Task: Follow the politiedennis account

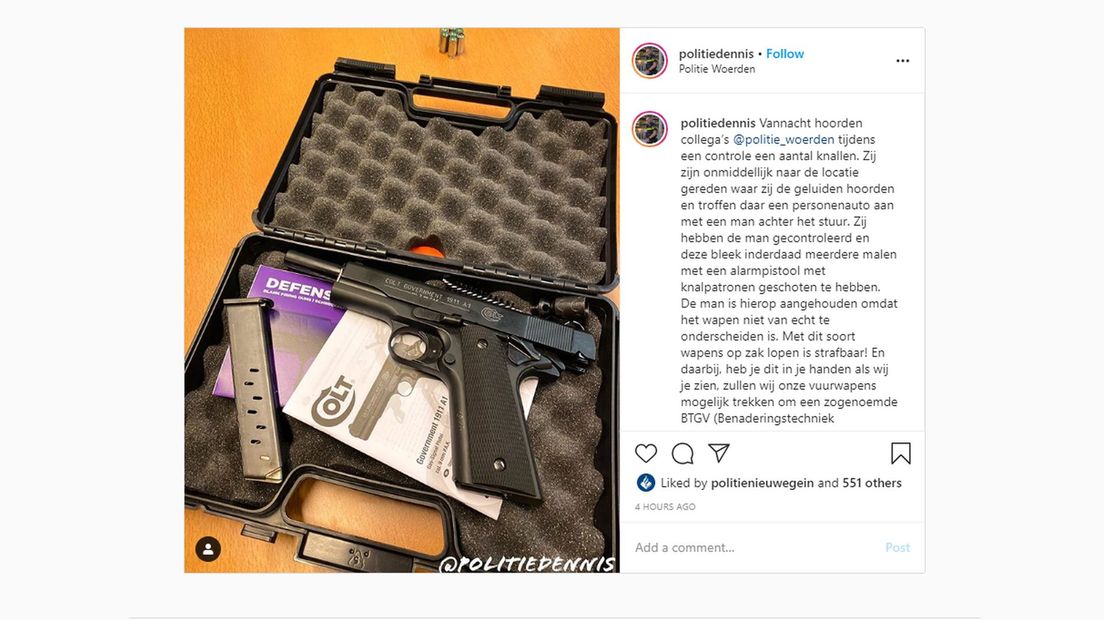Action: (784, 53)
